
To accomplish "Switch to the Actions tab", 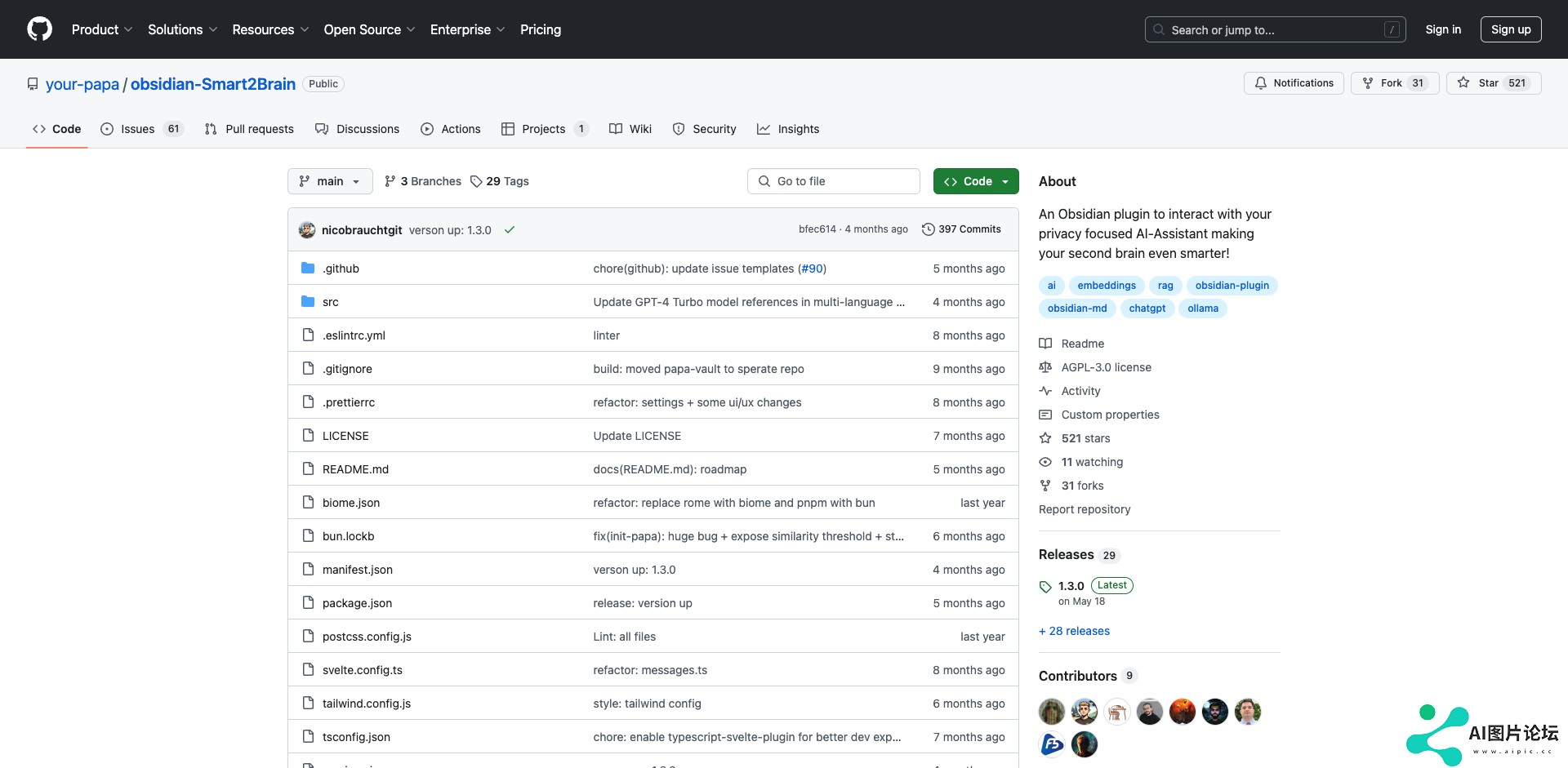I will pyautogui.click(x=451, y=129).
